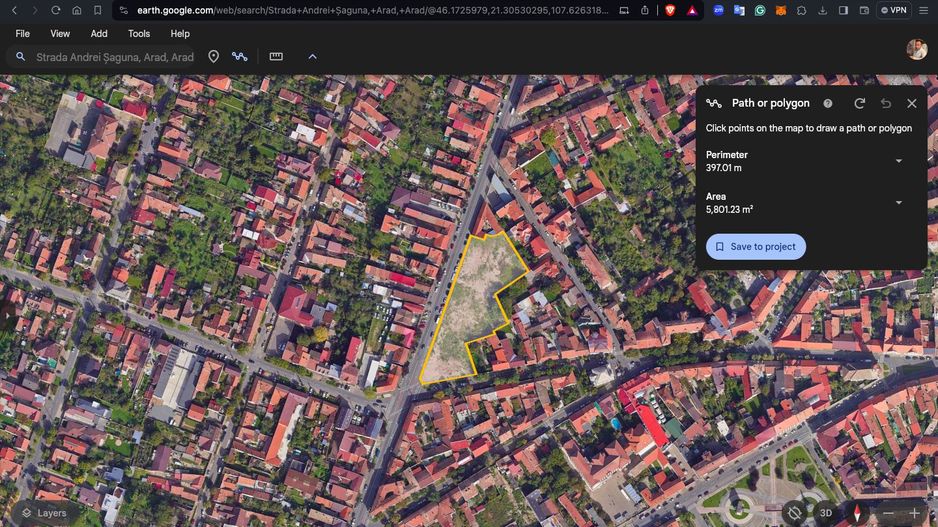Image resolution: width=938 pixels, height=527 pixels.
Task: Select the draw path or polygon tool
Action: tap(240, 57)
